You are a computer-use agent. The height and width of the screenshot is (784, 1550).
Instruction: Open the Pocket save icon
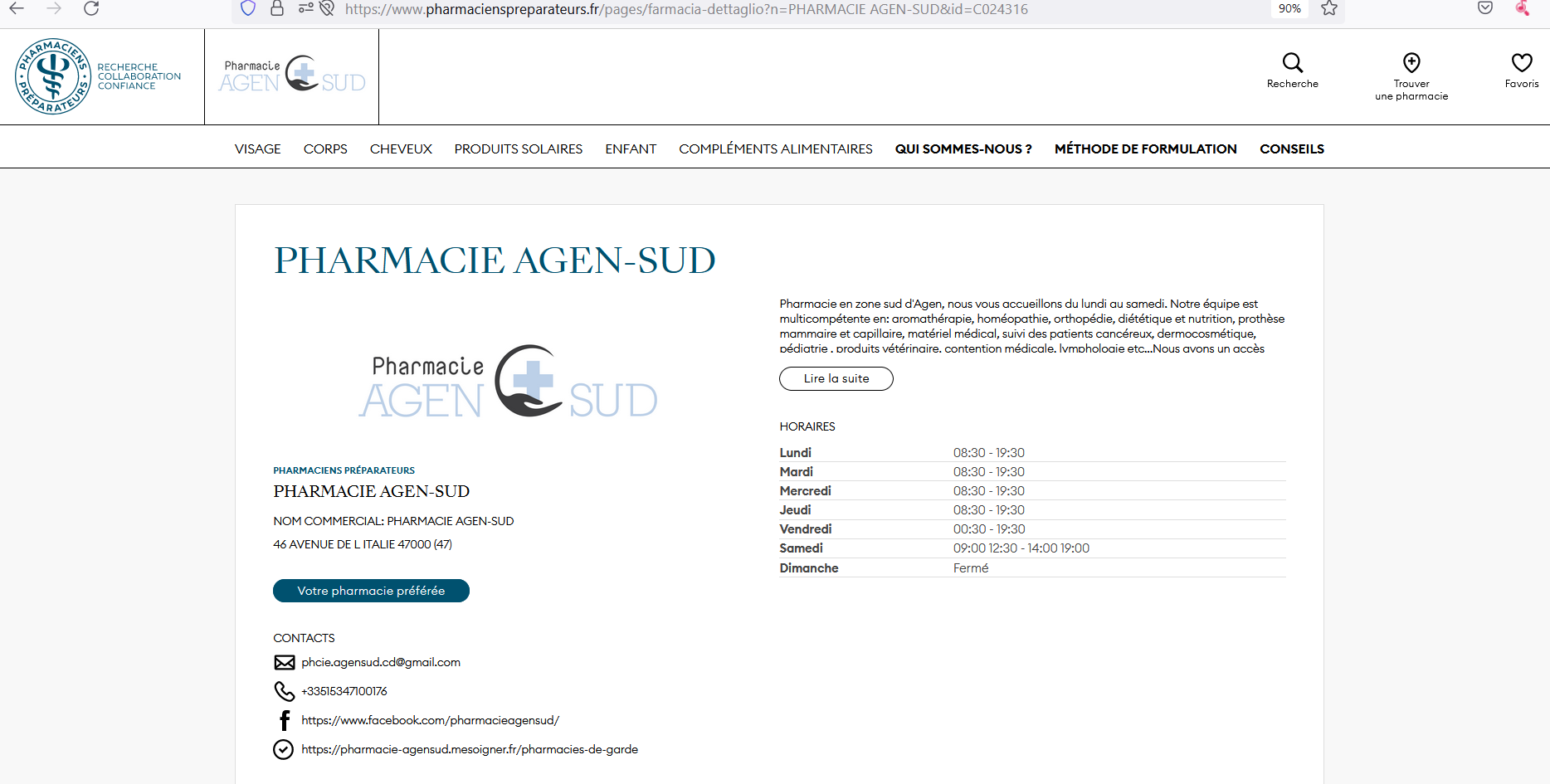(1485, 8)
